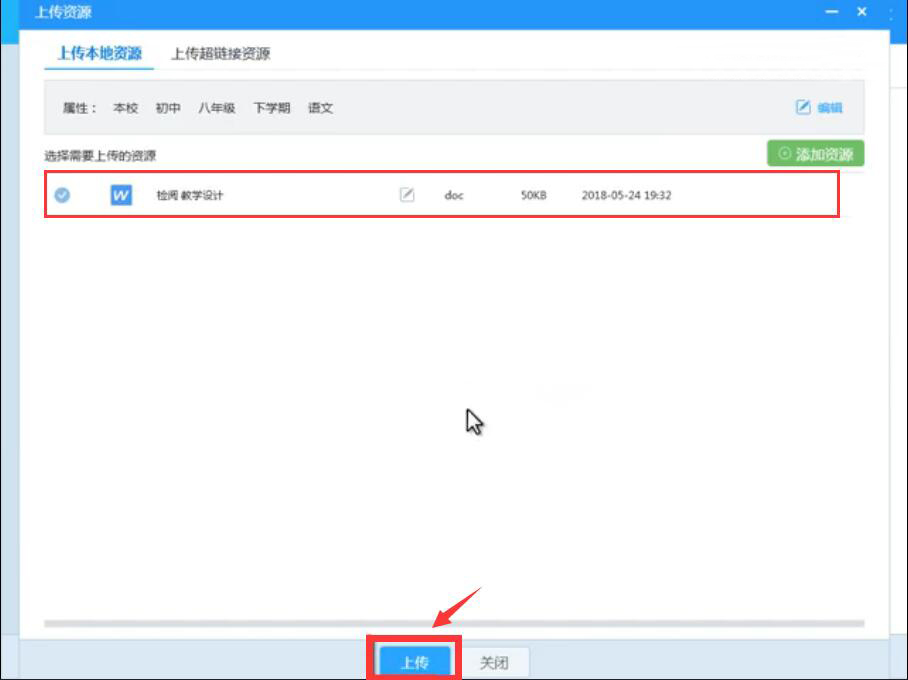Click the green 添加资源 button

815,153
